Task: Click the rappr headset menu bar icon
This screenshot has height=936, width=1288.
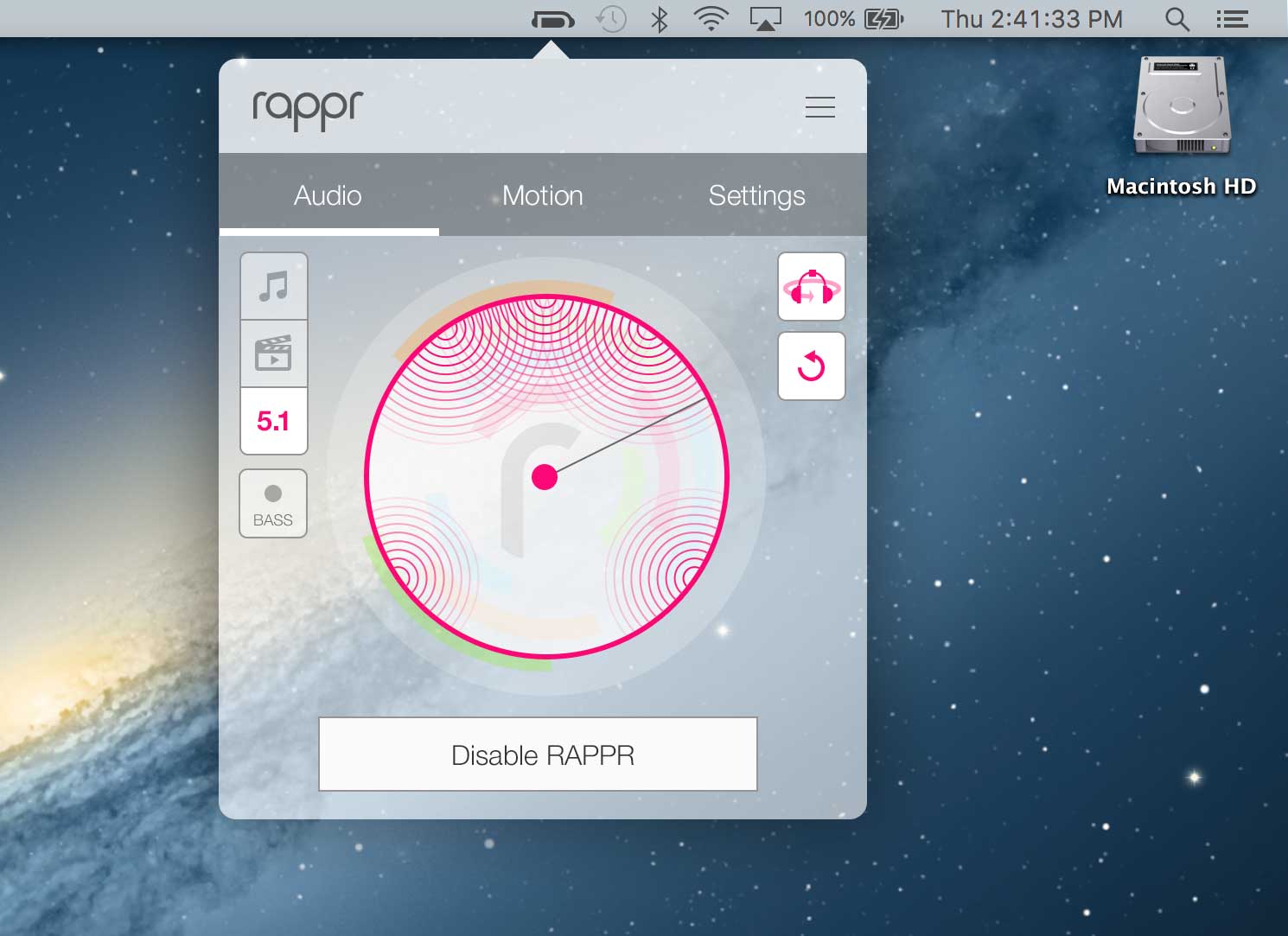Action: (552, 19)
